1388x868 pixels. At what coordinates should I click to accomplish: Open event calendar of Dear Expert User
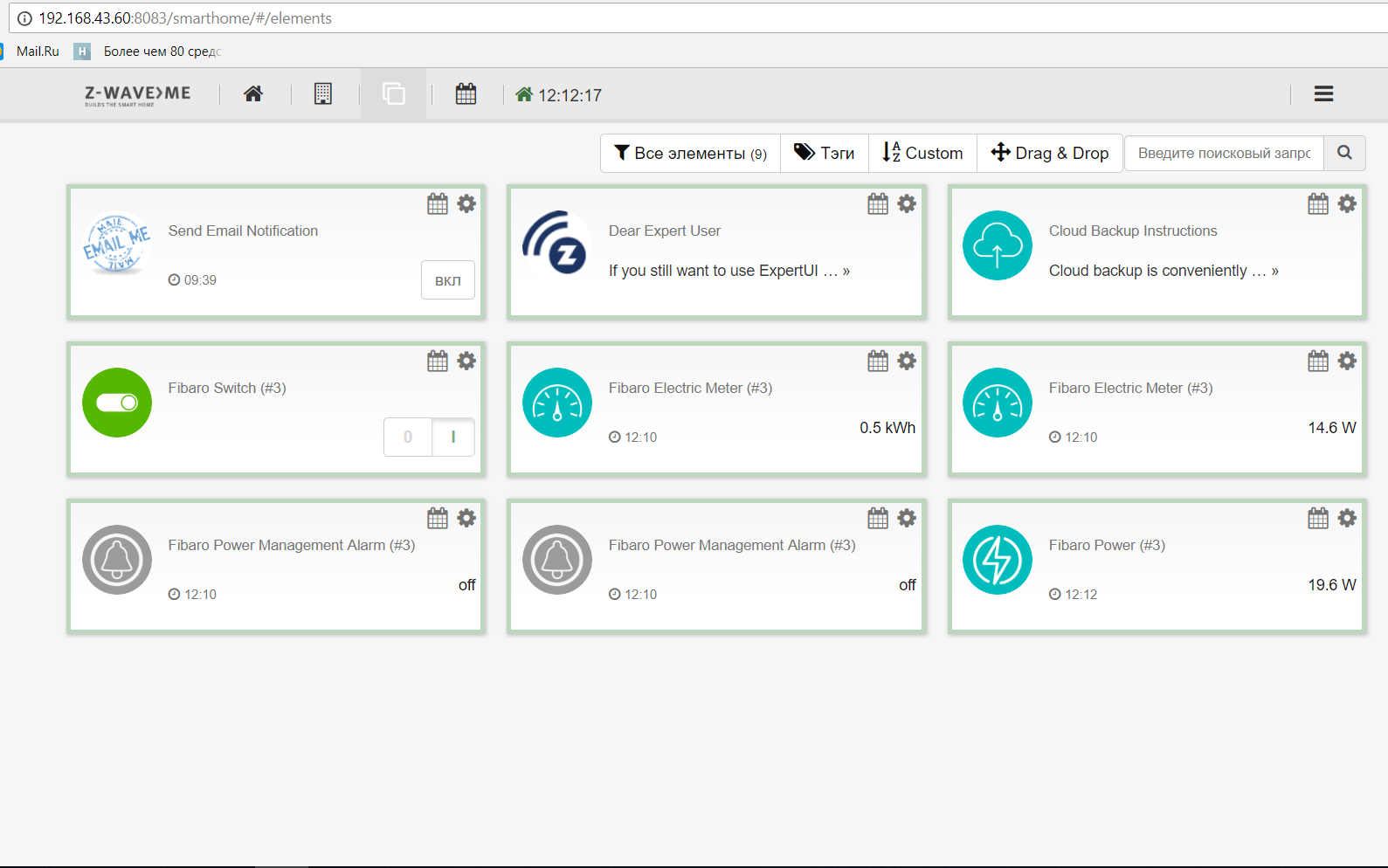tap(878, 203)
